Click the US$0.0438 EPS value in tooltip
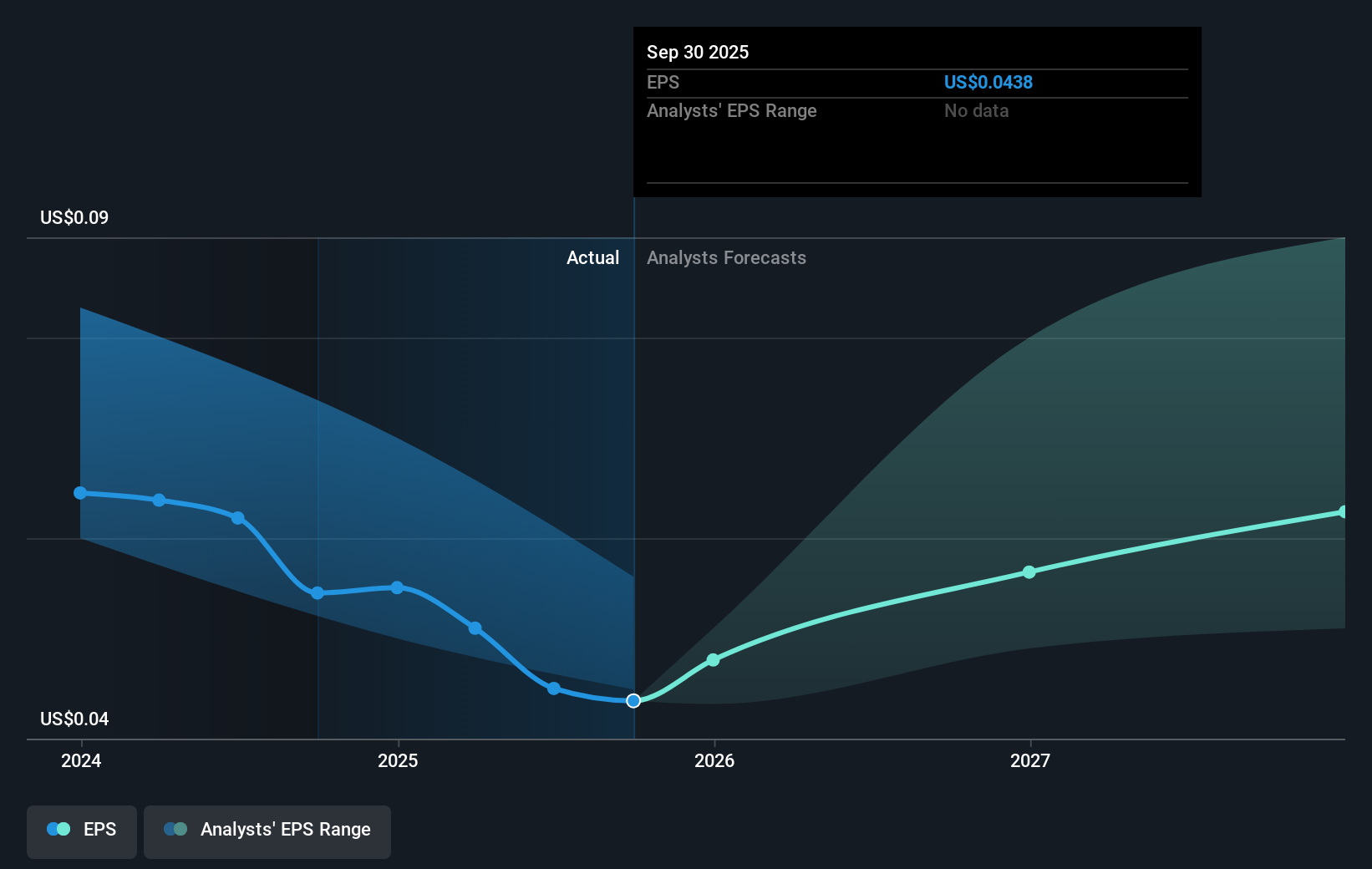The height and width of the screenshot is (869, 1372). point(988,82)
